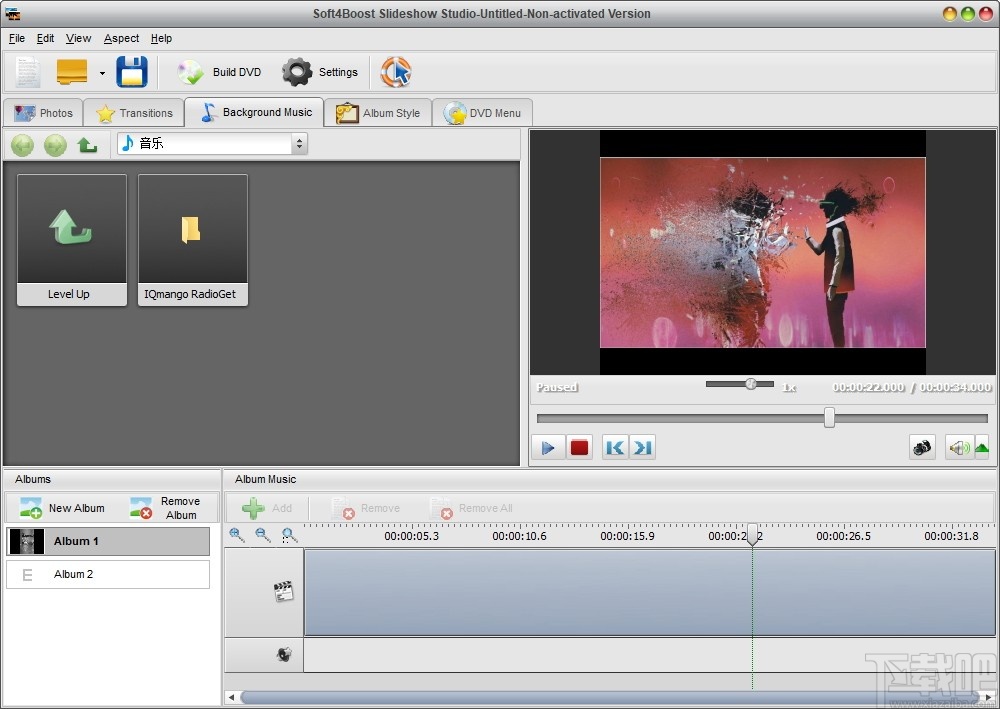Zoom in on the timeline

(x=236, y=535)
